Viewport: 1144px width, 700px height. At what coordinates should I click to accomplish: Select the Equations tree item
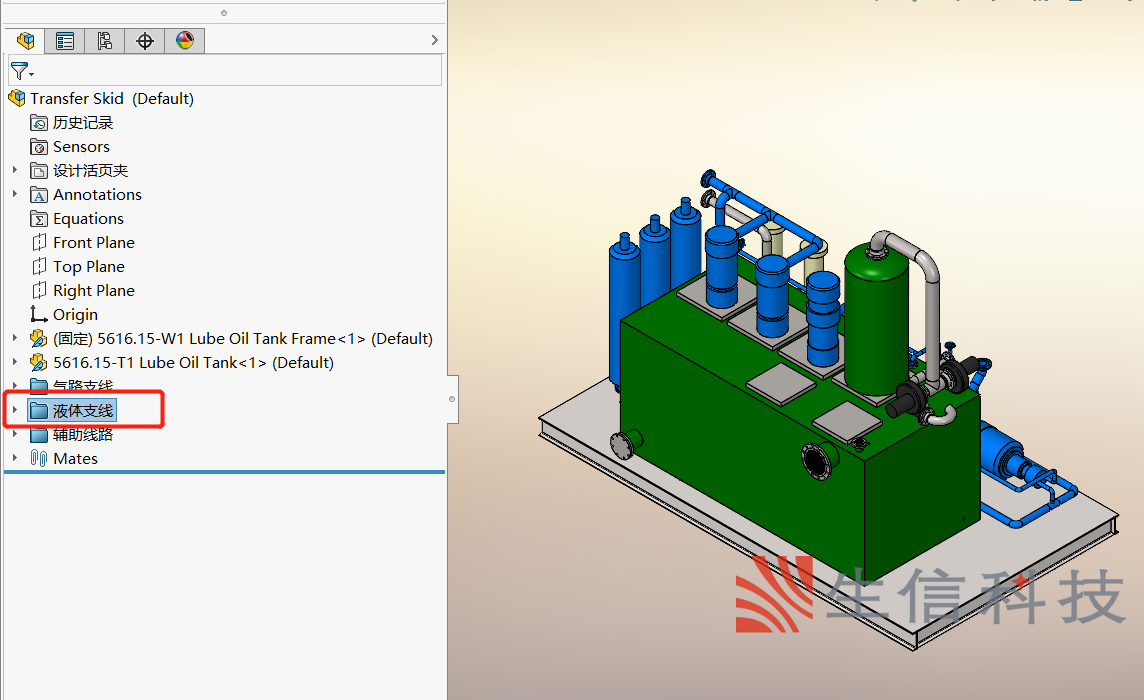tap(88, 219)
